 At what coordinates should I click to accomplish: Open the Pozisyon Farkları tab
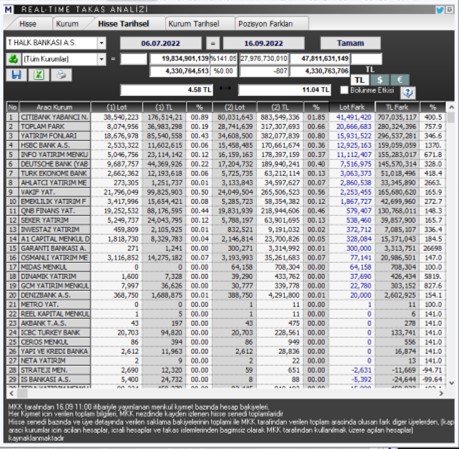[266, 24]
